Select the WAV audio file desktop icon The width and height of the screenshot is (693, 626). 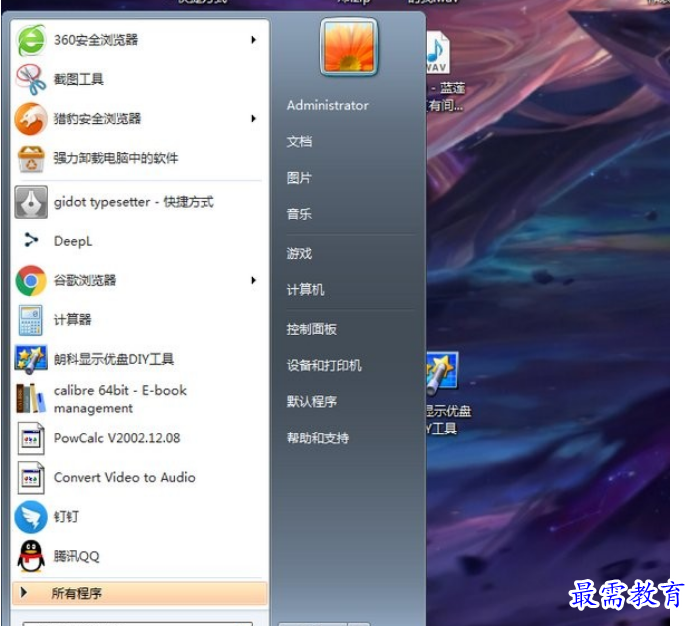pyautogui.click(x=438, y=52)
